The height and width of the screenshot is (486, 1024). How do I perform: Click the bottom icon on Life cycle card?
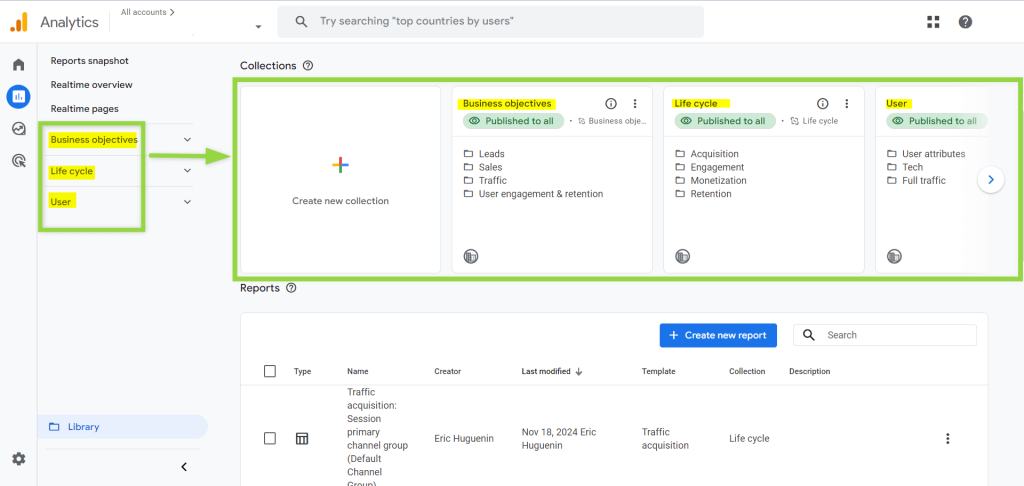(682, 256)
